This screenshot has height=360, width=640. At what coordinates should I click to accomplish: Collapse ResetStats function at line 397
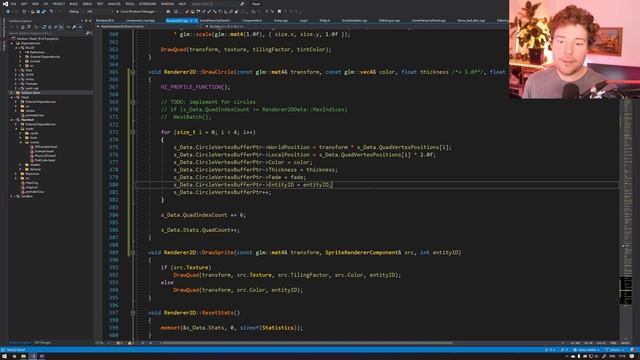coord(133,313)
